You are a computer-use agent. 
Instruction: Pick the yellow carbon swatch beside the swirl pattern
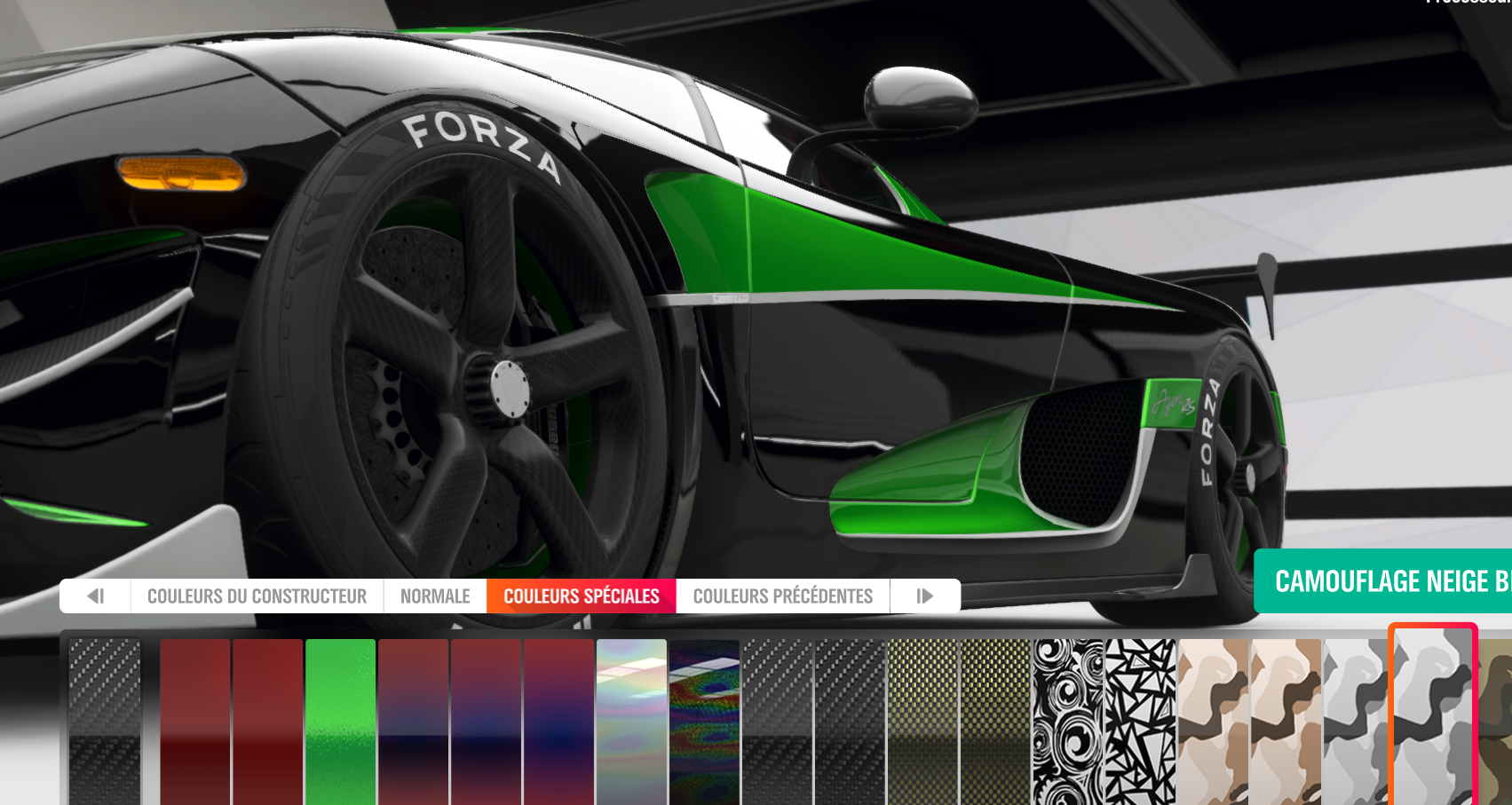[996, 722]
